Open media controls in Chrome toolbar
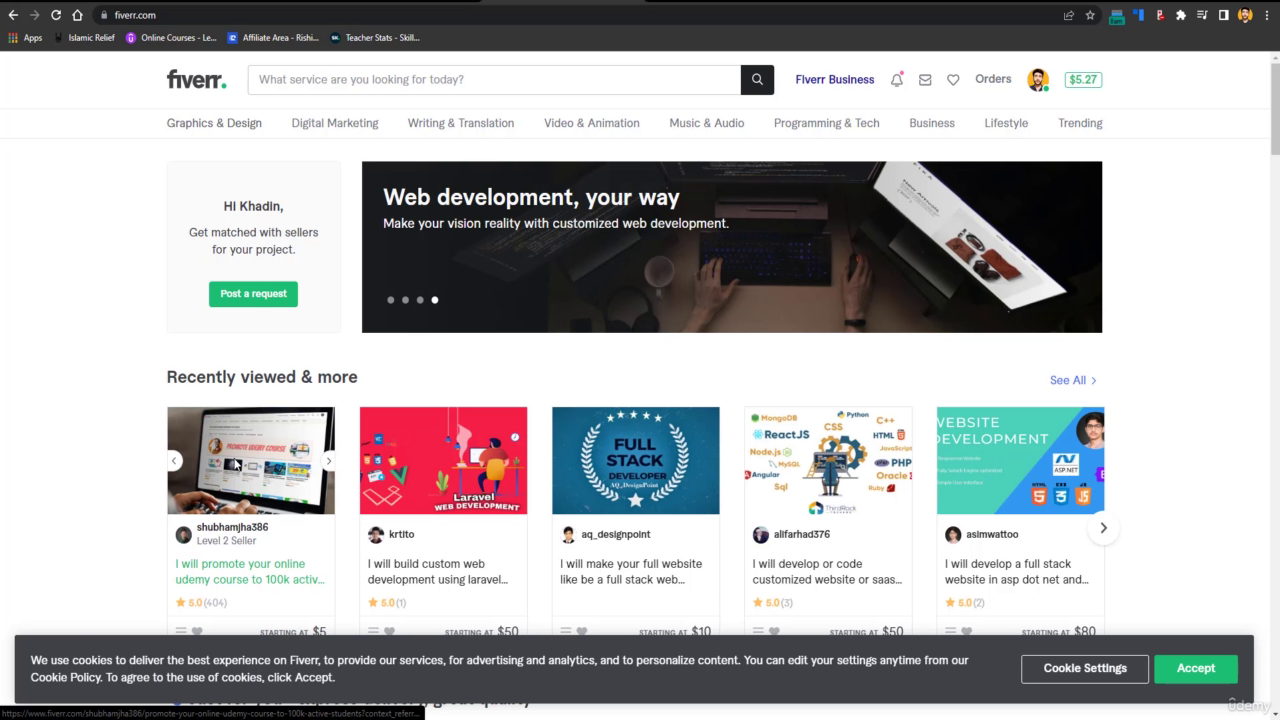 pos(1202,15)
